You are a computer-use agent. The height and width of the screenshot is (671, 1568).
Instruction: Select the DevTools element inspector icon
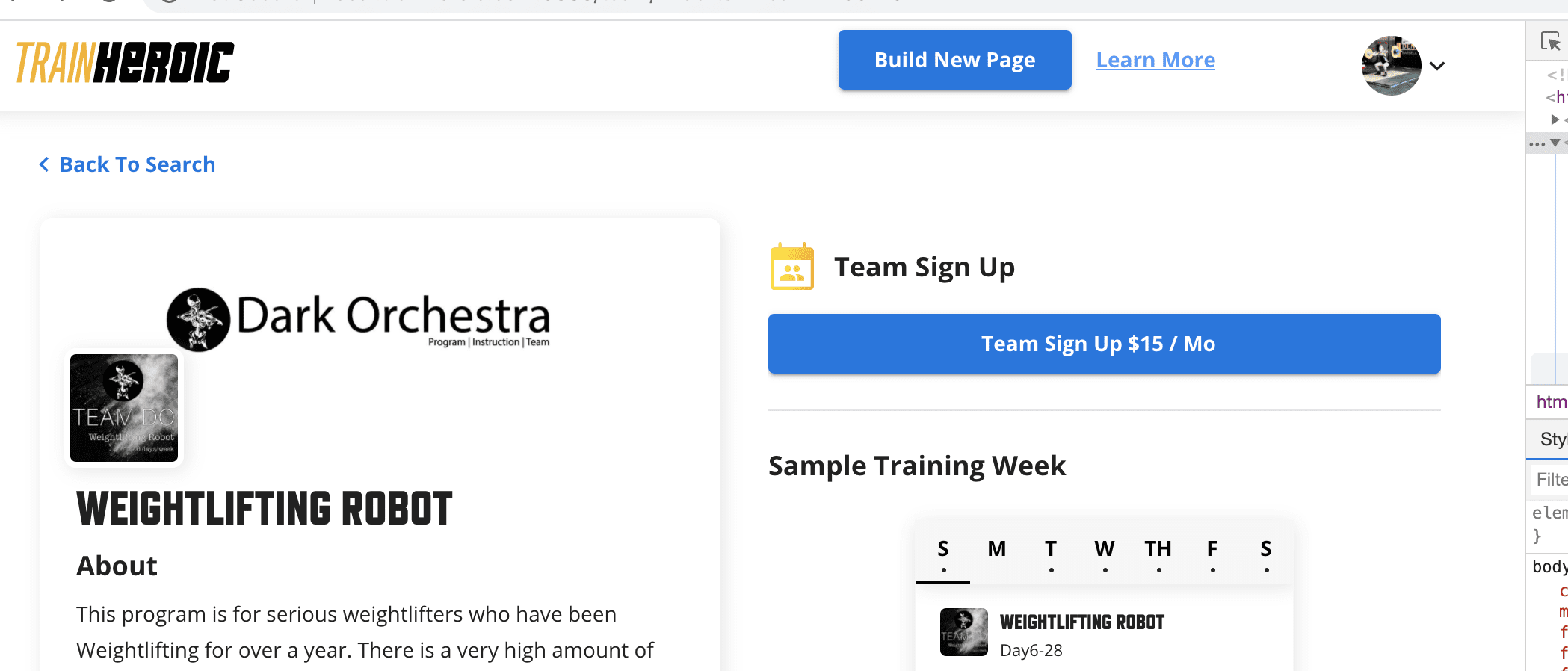point(1550,41)
